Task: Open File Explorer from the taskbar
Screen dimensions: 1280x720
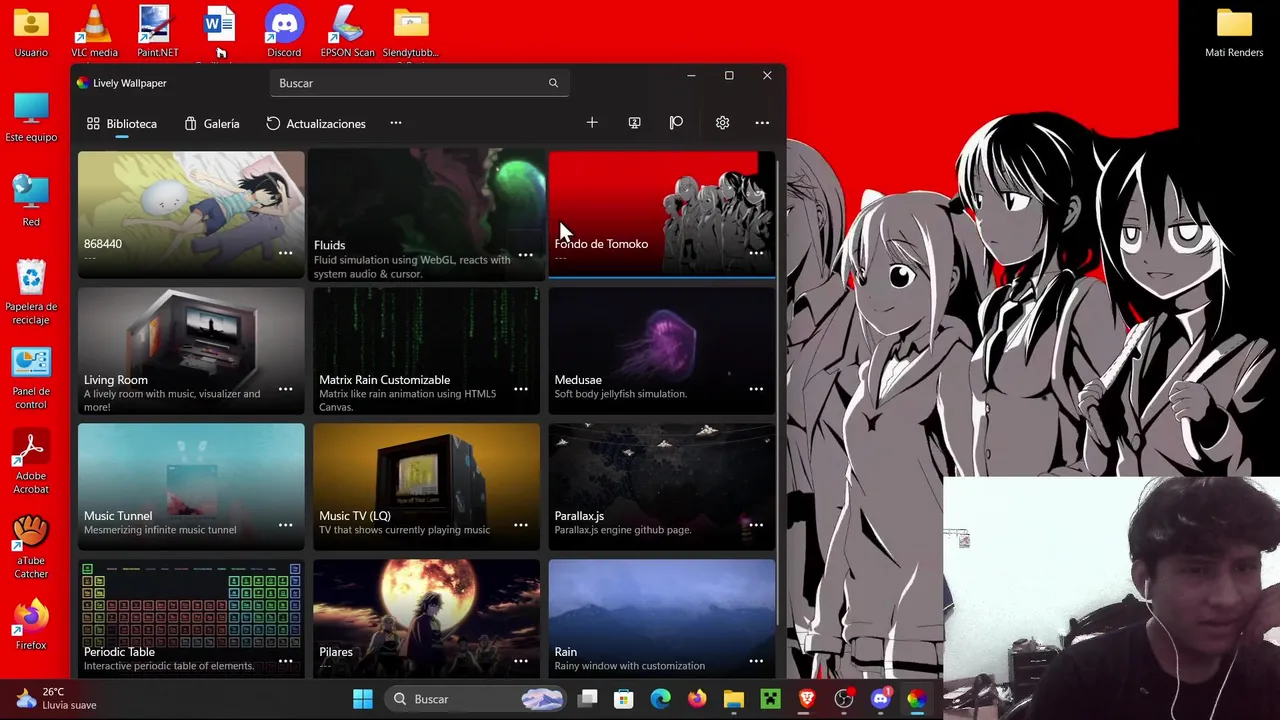Action: pyautogui.click(x=734, y=699)
